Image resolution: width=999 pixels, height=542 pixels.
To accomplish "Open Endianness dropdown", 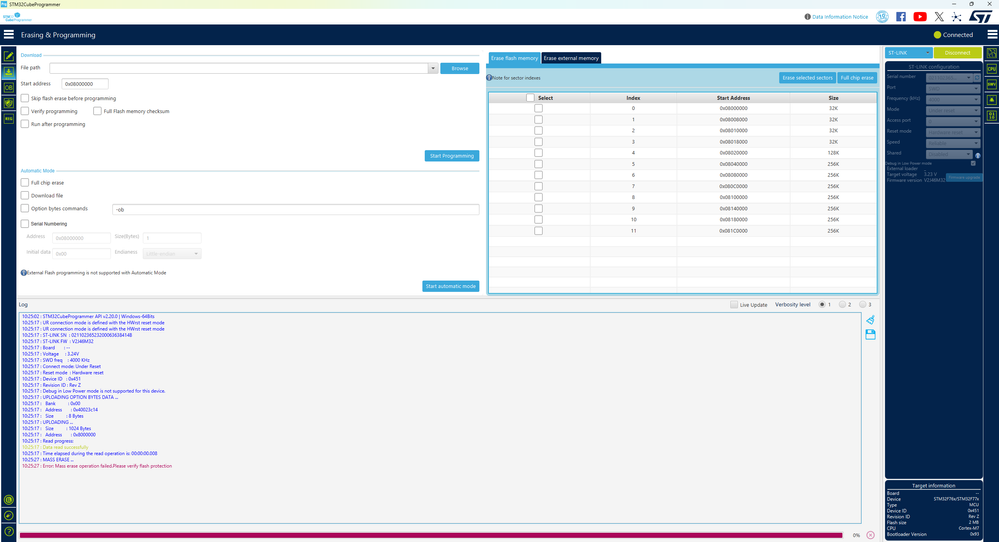I will click(x=172, y=253).
